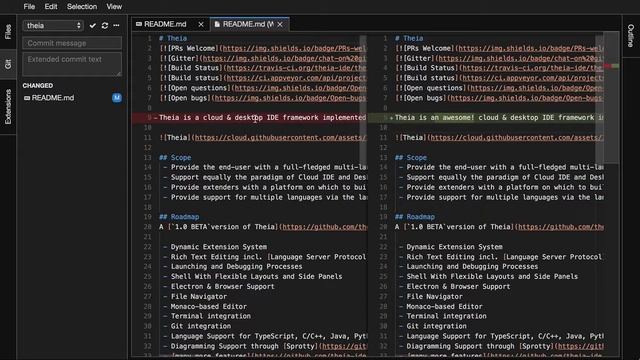Viewport: 640px width, 360px height.
Task: Click the file icon on the README.md diff tab
Action: point(217,24)
